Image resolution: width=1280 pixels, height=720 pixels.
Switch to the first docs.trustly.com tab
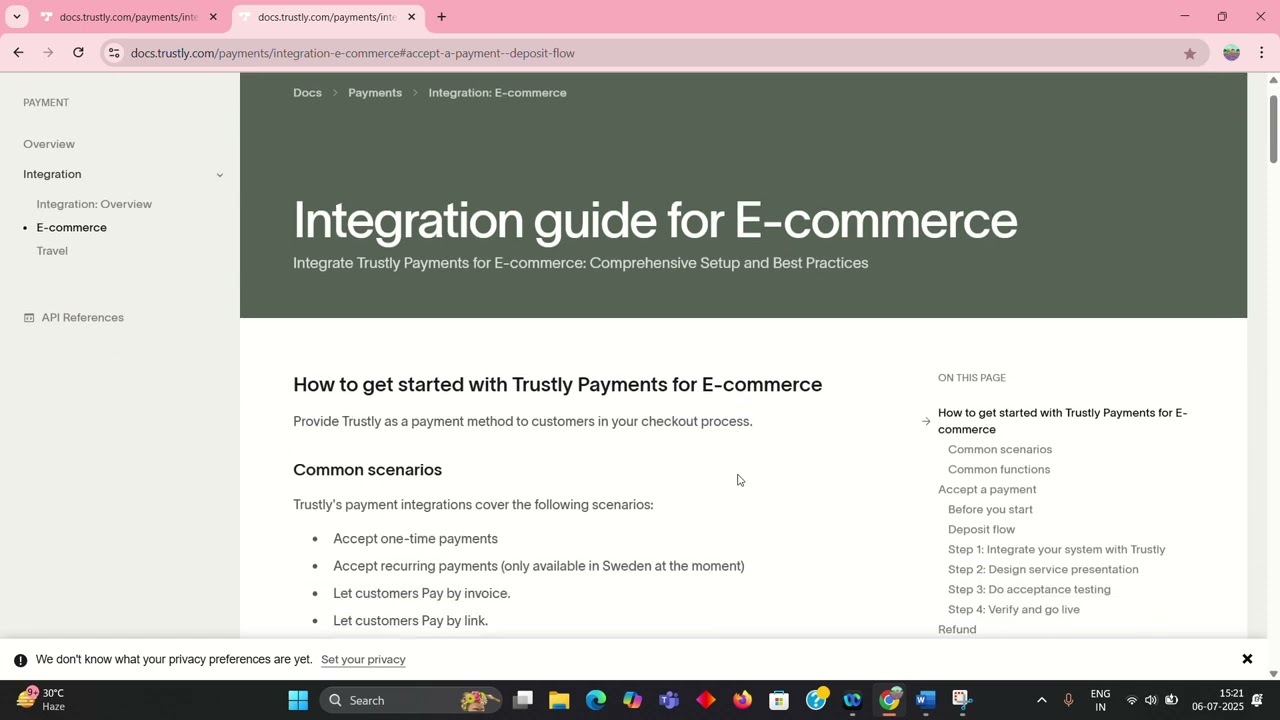[128, 17]
